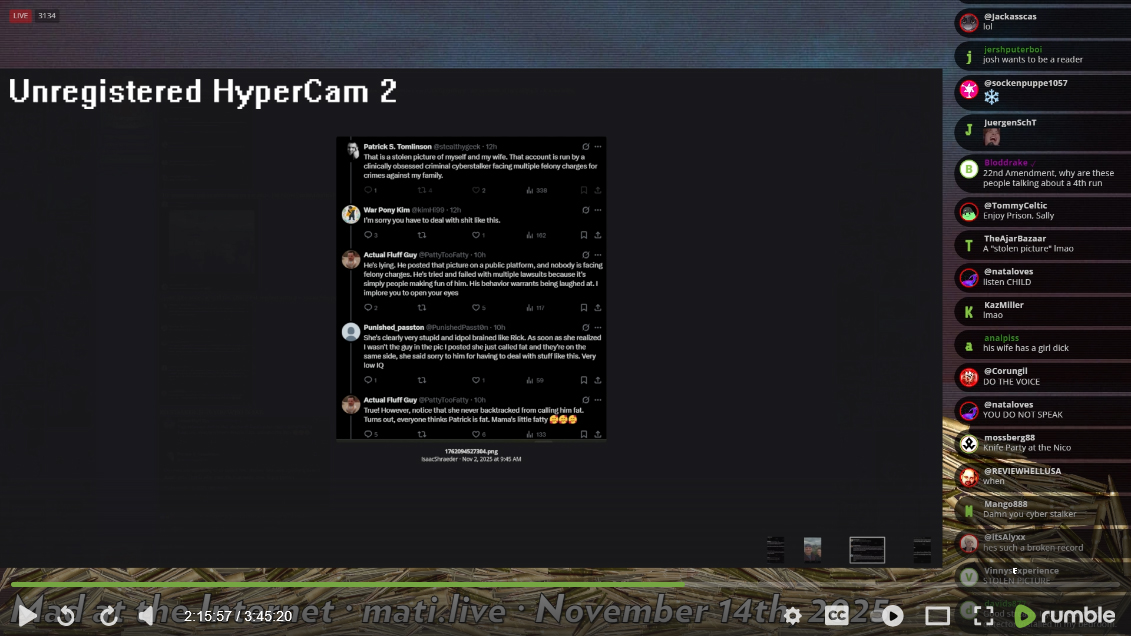
Task: Open @Corungil chat avatar
Action: click(x=969, y=377)
